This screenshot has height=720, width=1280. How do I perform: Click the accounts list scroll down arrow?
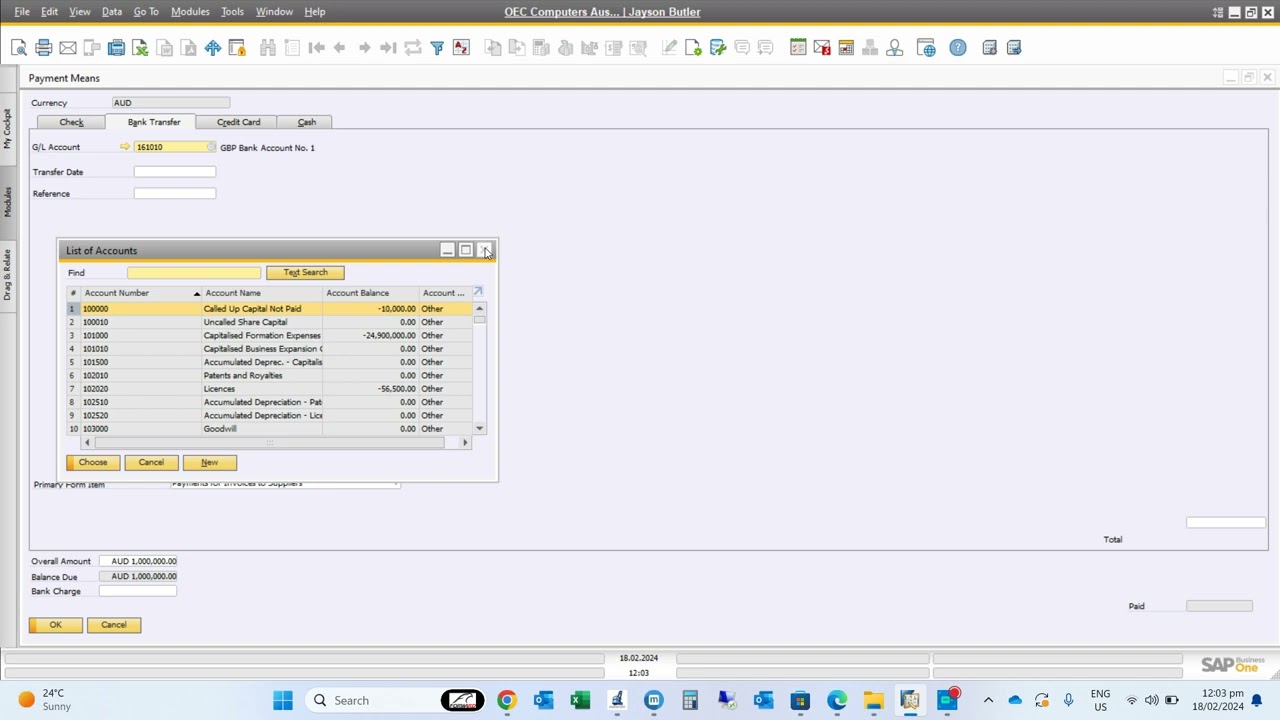pyautogui.click(x=479, y=428)
